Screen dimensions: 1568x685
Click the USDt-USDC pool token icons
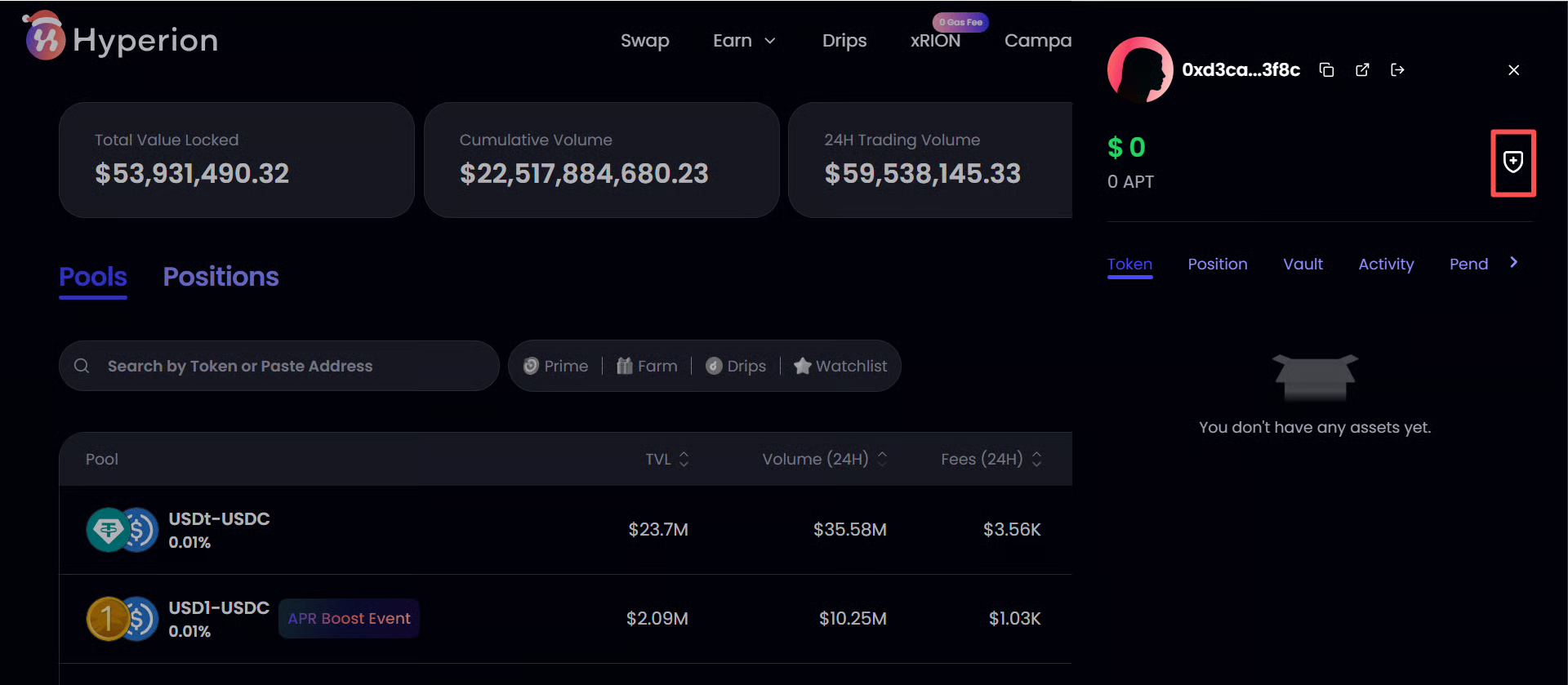coord(122,530)
